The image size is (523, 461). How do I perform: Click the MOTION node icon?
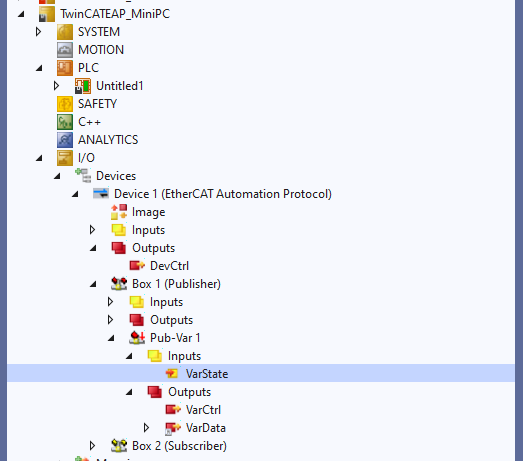pyautogui.click(x=65, y=50)
